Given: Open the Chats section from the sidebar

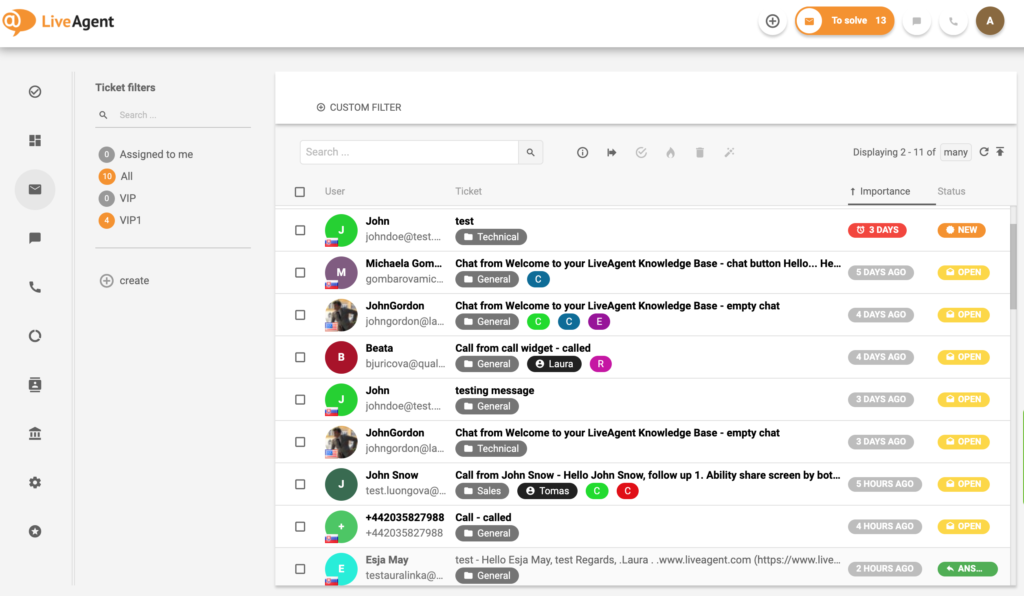Looking at the screenshot, I should tap(35, 238).
